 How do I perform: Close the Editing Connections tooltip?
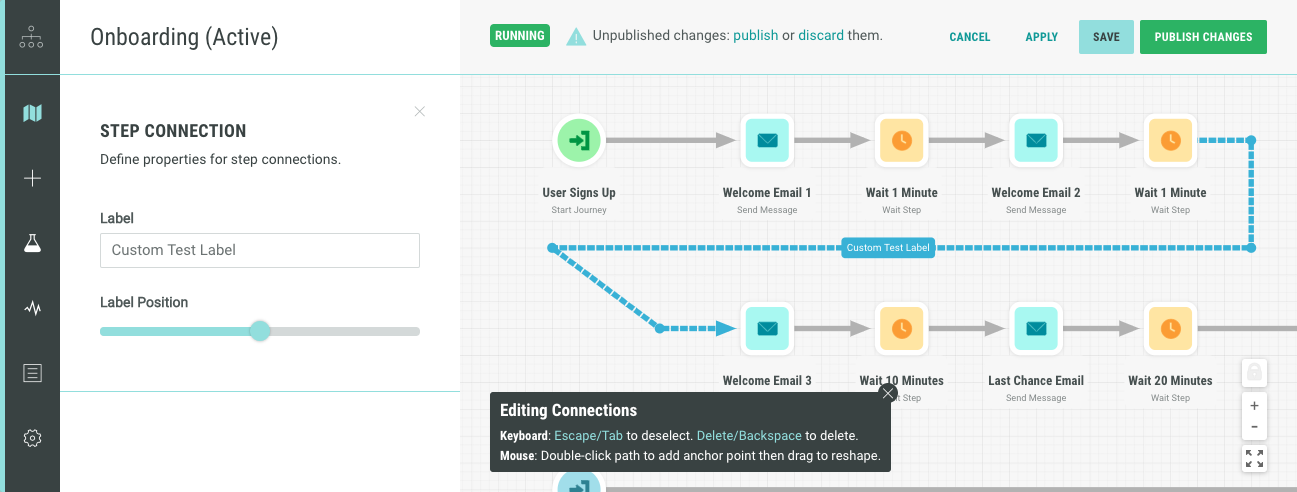point(887,393)
